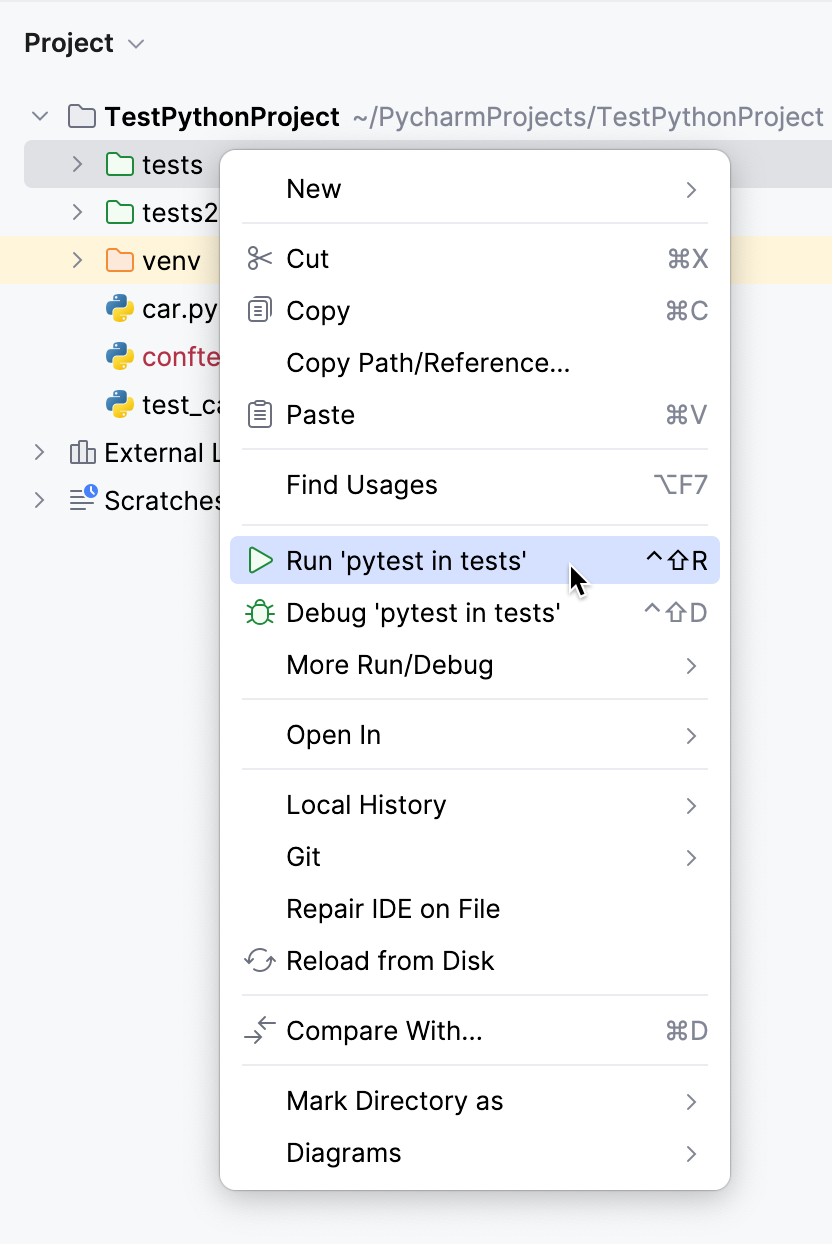This screenshot has height=1244, width=832.
Task: Click the scissors icon beside Cut
Action: 259,258
